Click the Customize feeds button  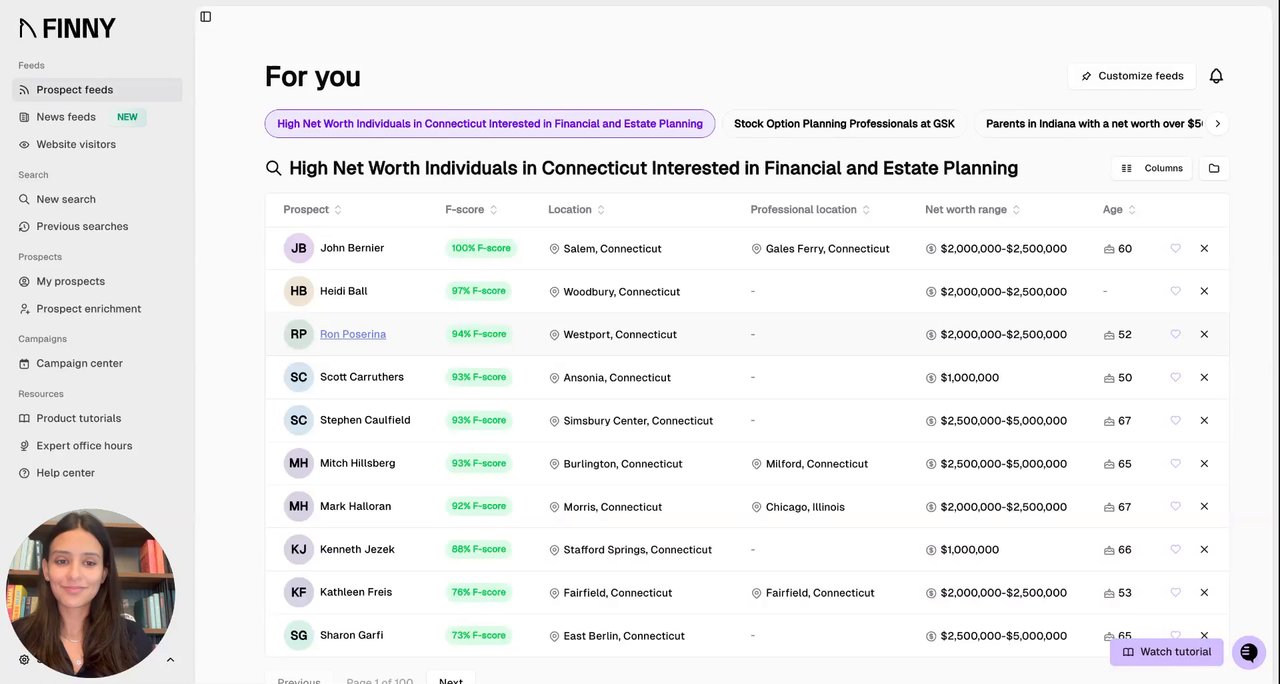(1132, 76)
